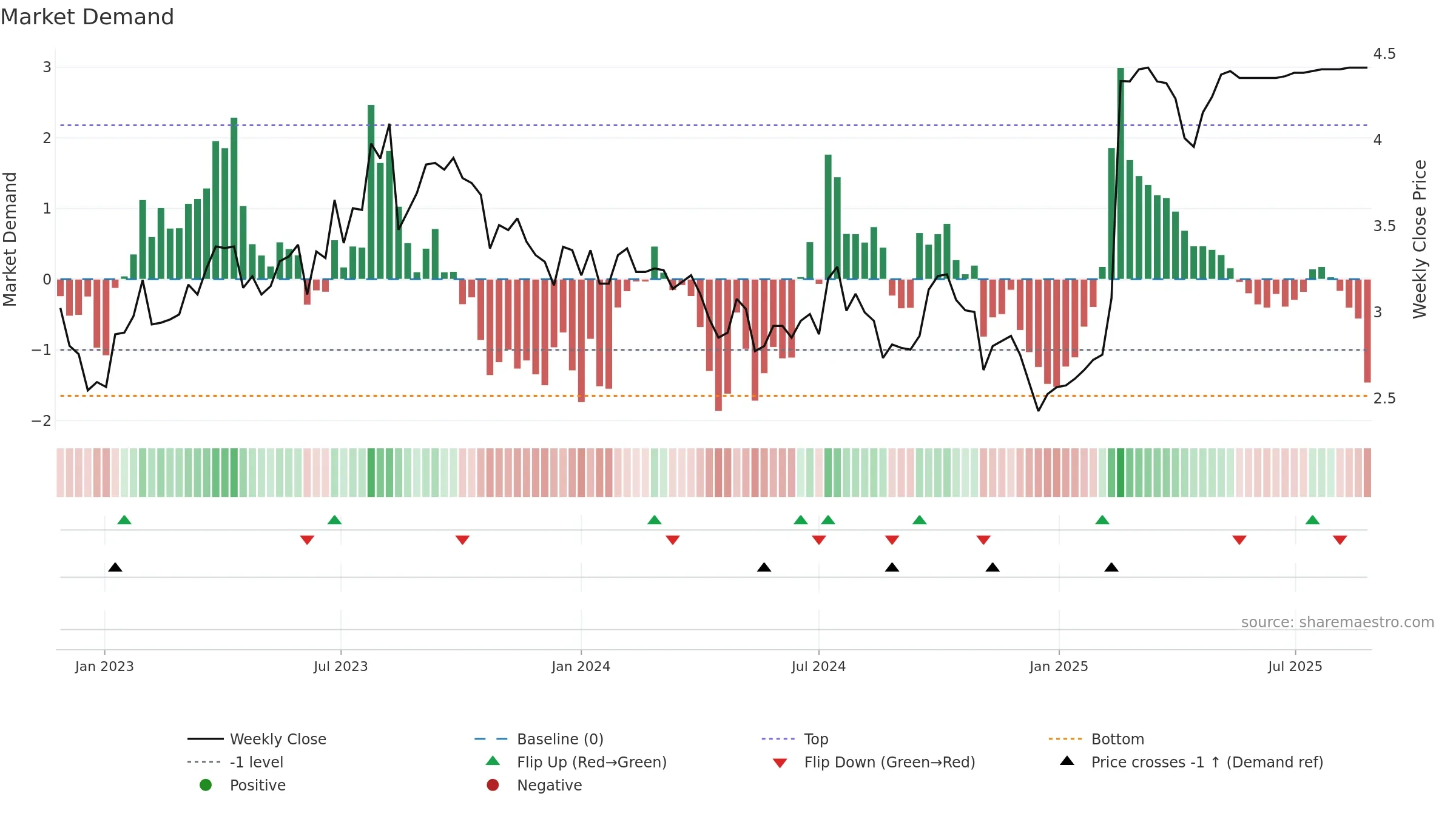The height and width of the screenshot is (819, 1456).
Task: Click Flip Down (Green→Red) legend label
Action: 889,762
